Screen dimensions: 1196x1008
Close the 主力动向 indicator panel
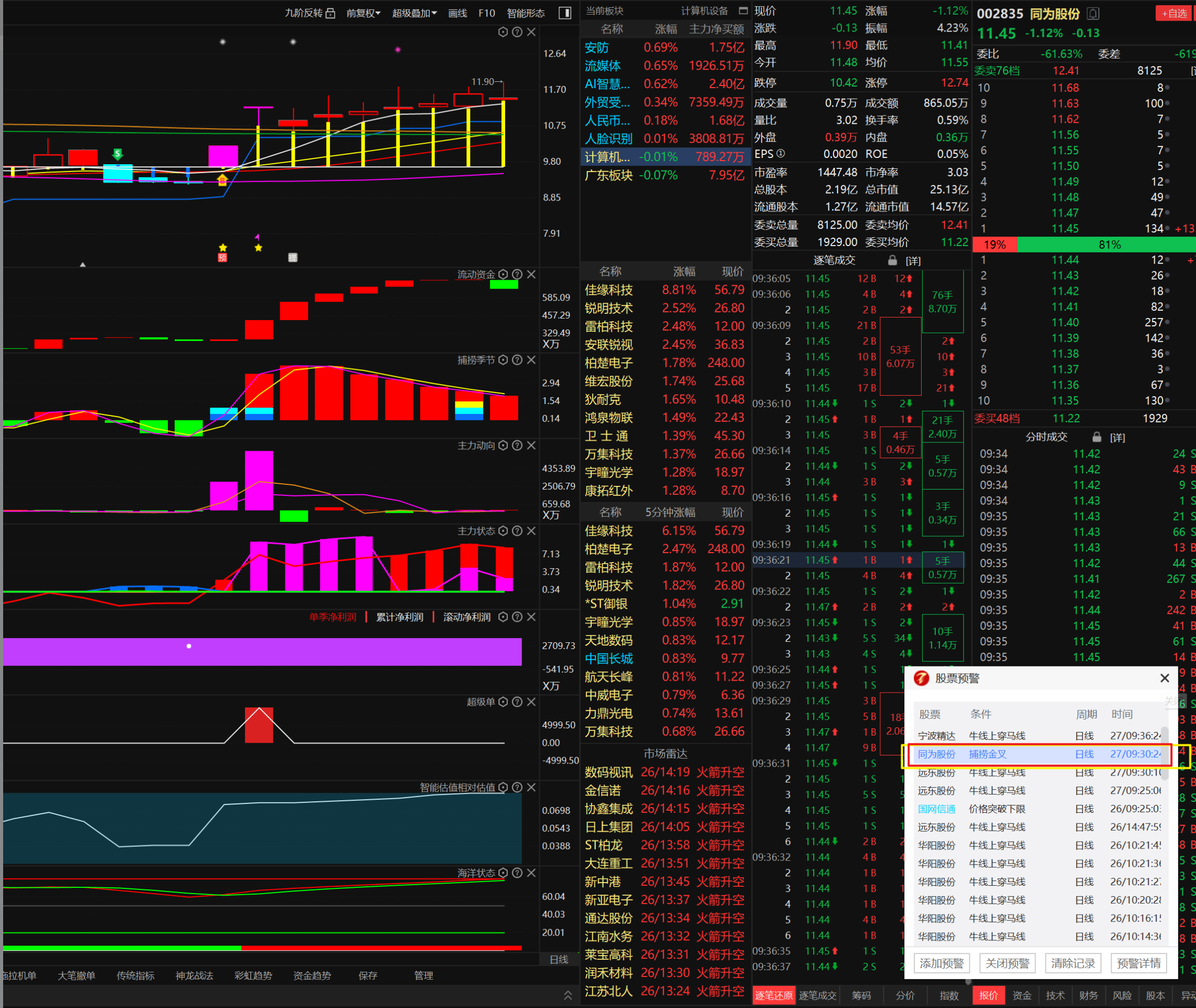(x=531, y=445)
